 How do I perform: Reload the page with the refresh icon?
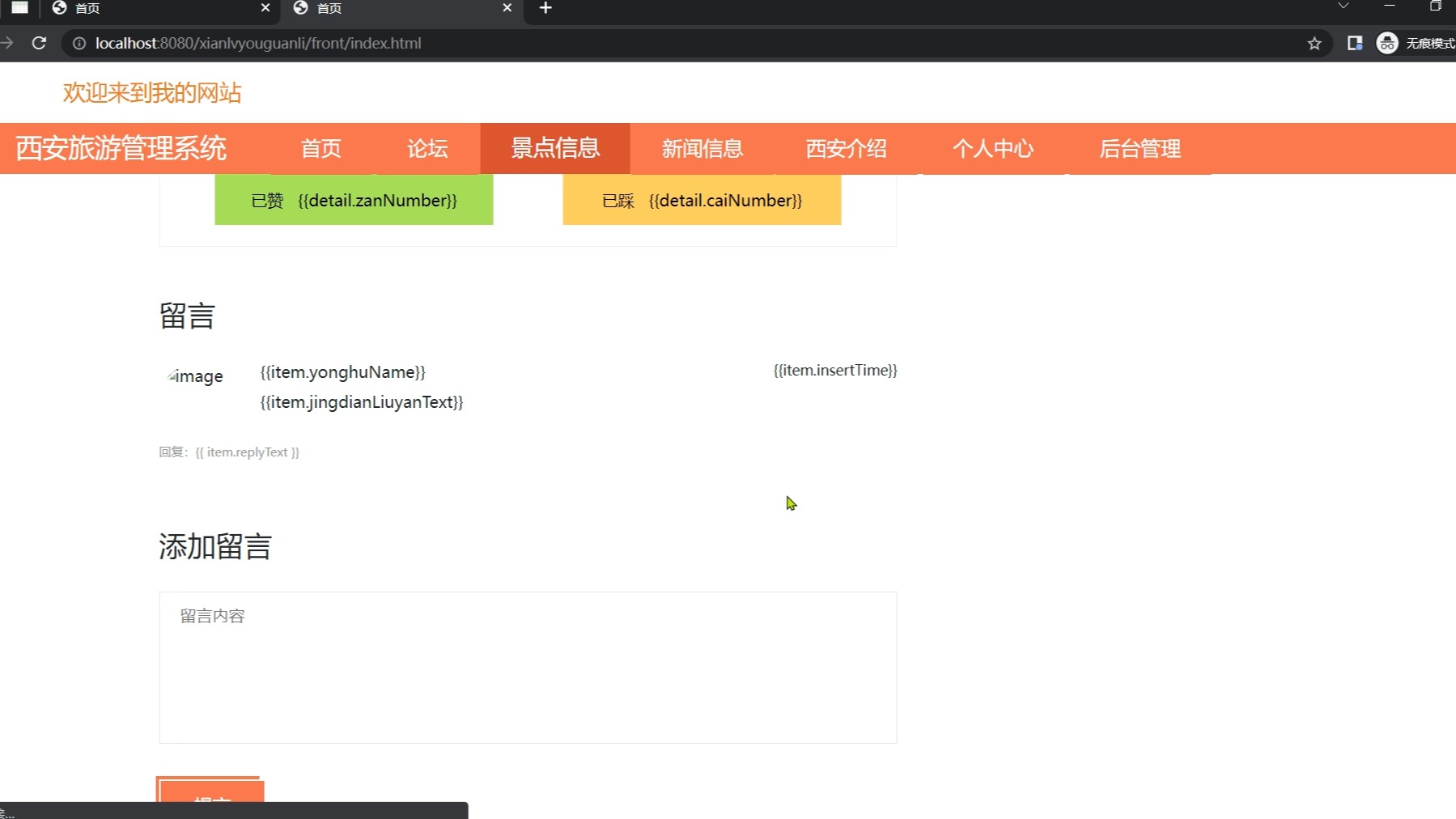(39, 43)
